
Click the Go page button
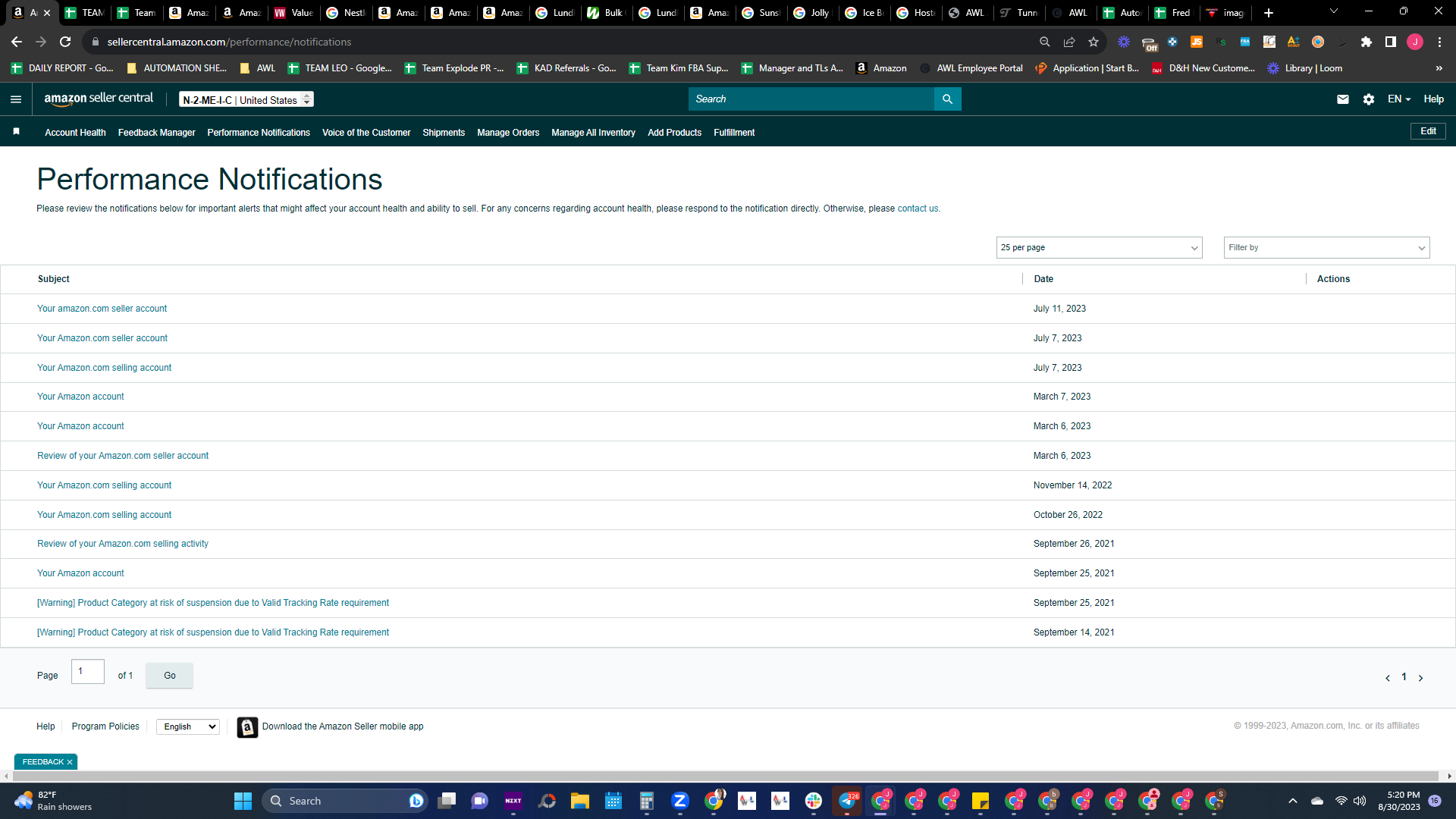pos(169,676)
